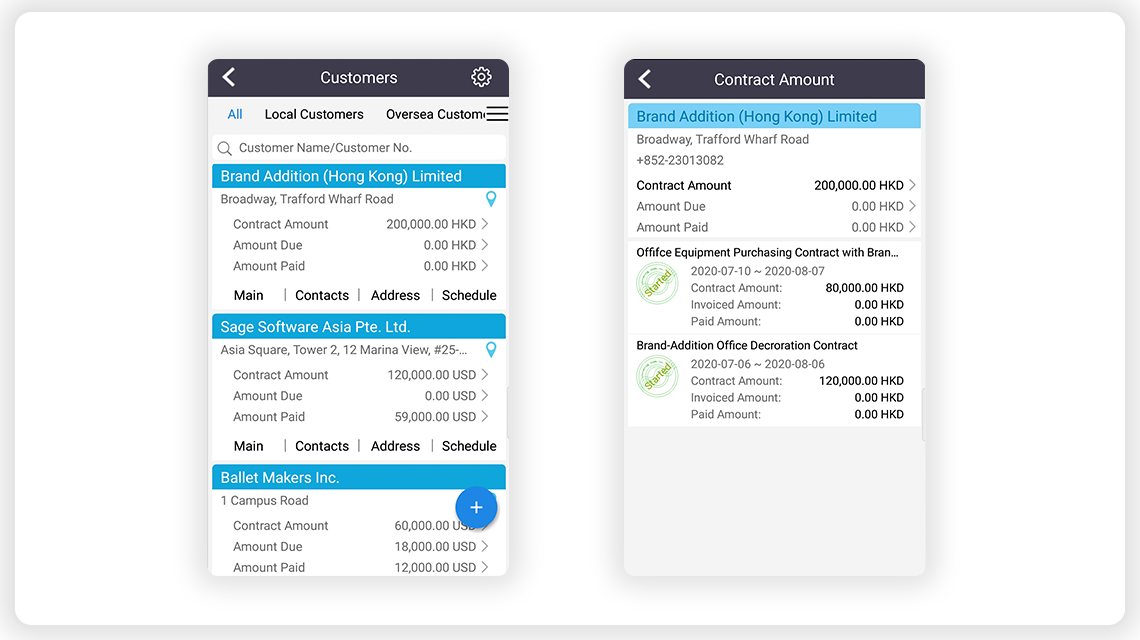Image resolution: width=1140 pixels, height=640 pixels.
Task: Click phone number +852-23013082
Action: [680, 160]
